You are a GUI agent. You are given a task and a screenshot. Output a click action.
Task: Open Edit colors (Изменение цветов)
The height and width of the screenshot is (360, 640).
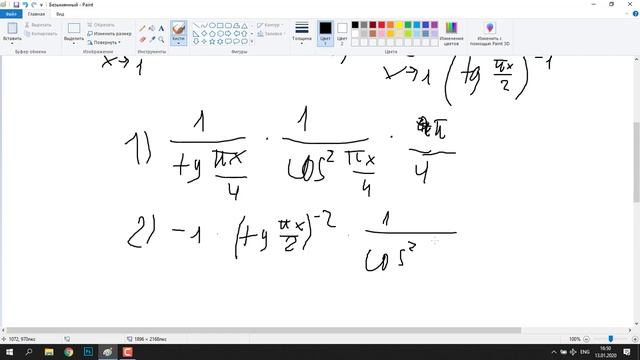coord(451,33)
